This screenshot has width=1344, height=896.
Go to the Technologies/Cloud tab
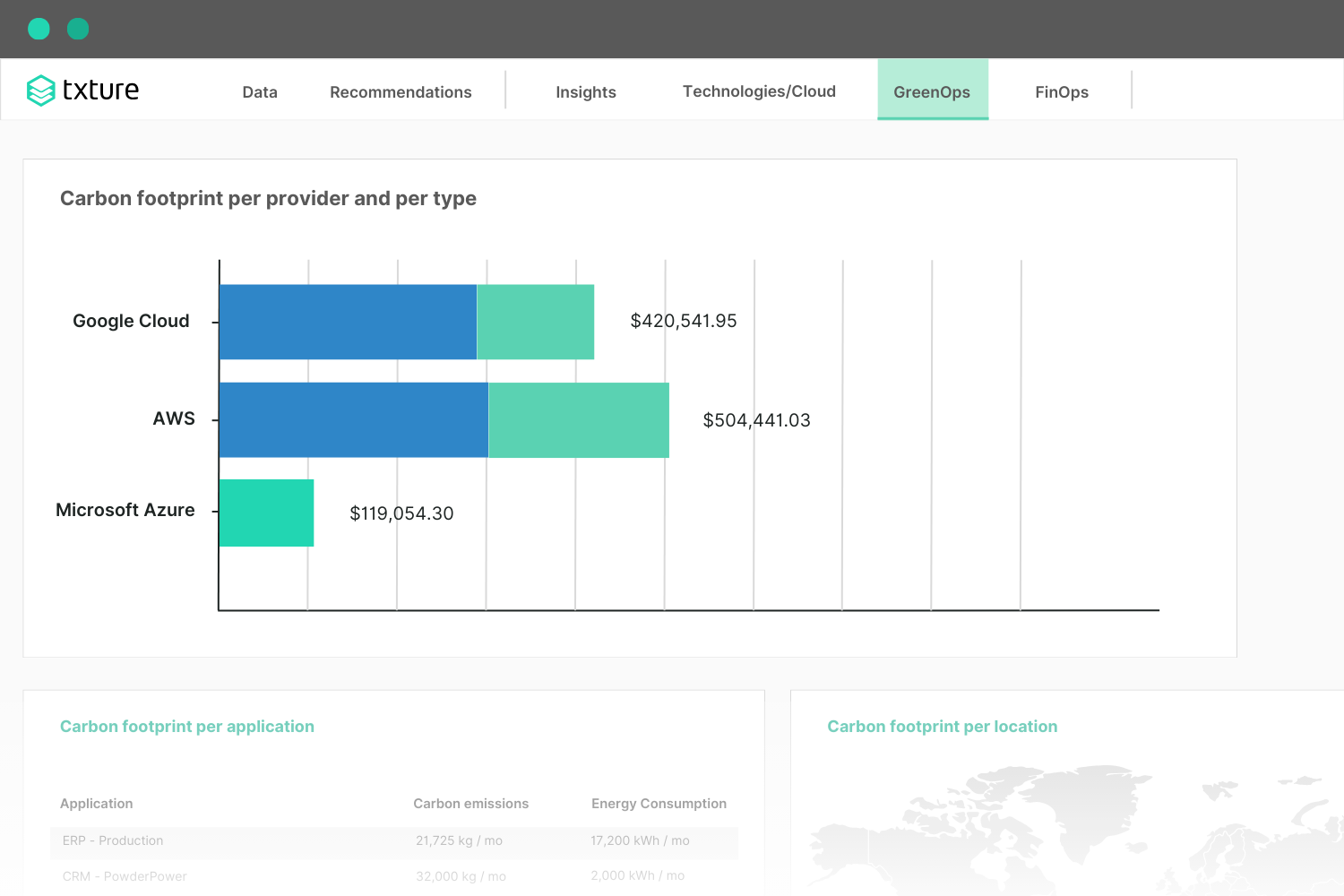click(x=759, y=91)
